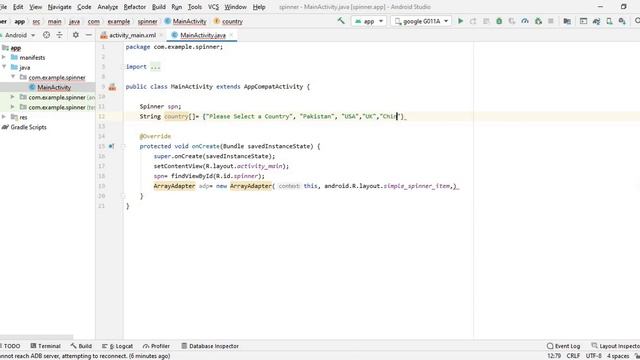640x360 pixels.
Task: Click the project panel horizontal scrollbar
Action: [37, 338]
